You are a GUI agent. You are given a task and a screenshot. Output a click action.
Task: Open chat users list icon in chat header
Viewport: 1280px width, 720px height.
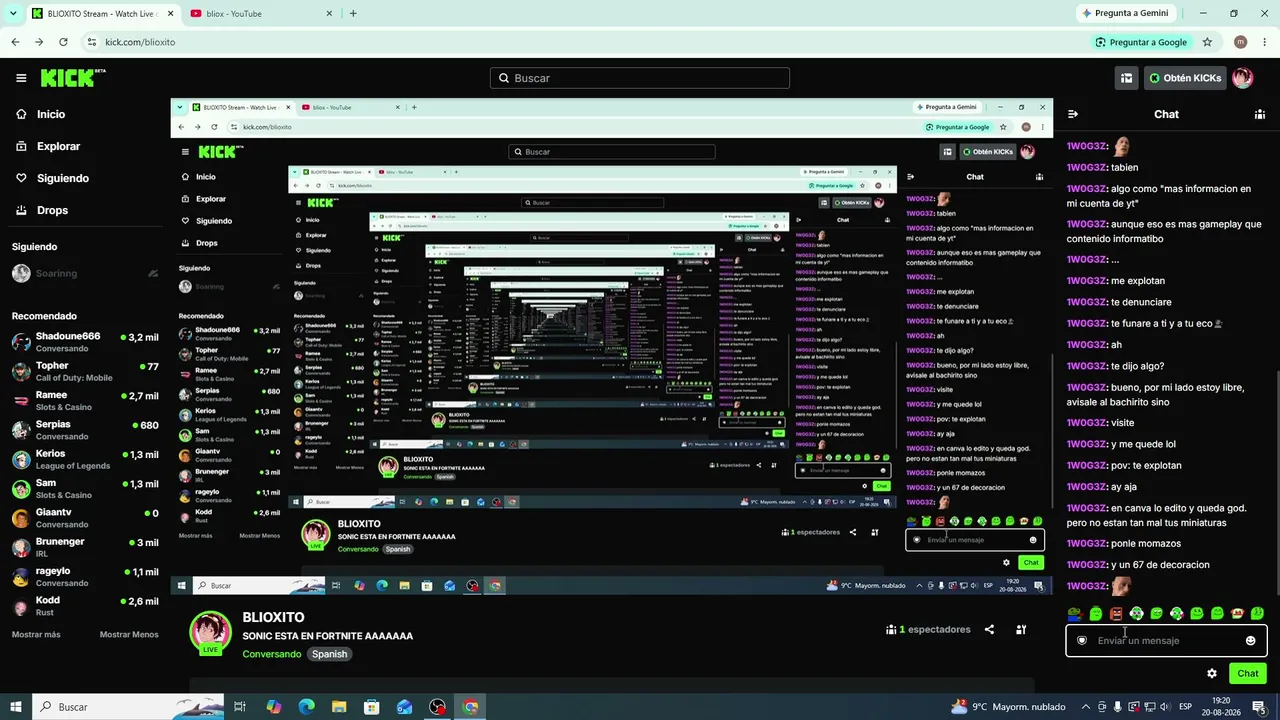pos(1260,114)
